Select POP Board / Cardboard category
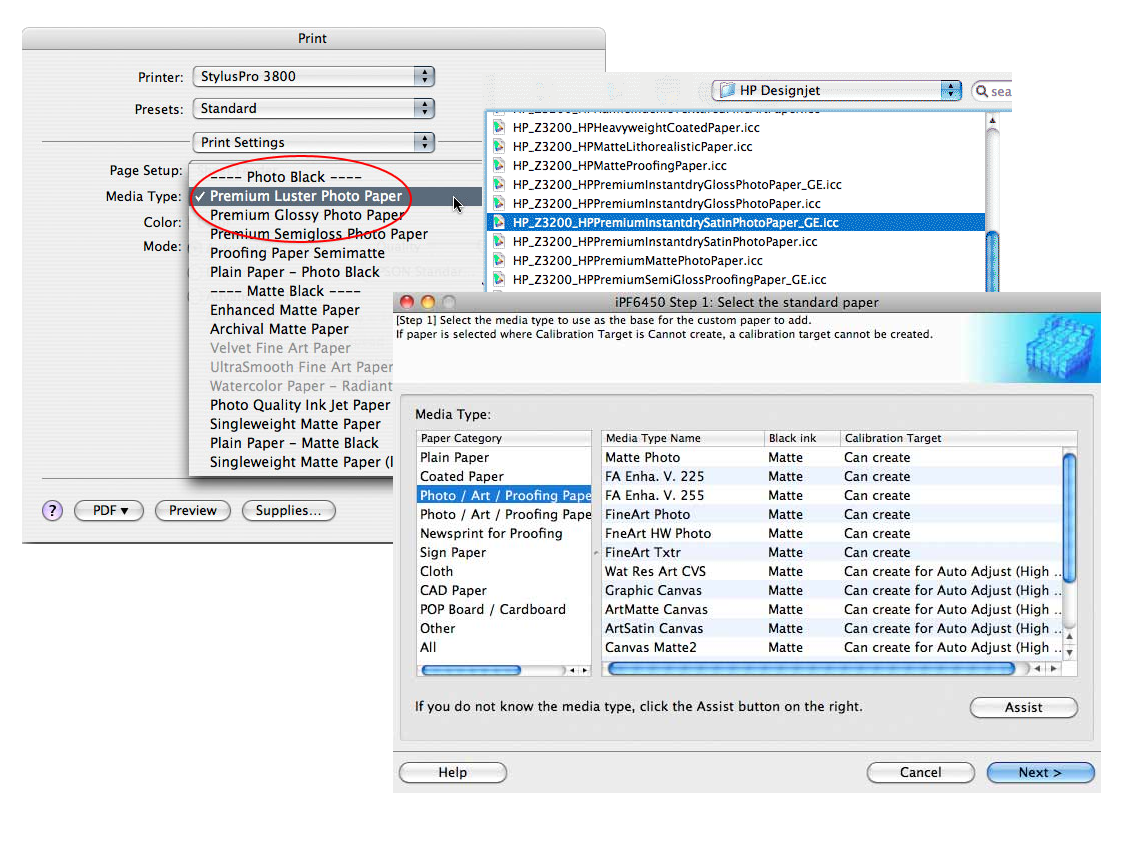Image resolution: width=1134 pixels, height=850 pixels. pyautogui.click(x=504, y=609)
